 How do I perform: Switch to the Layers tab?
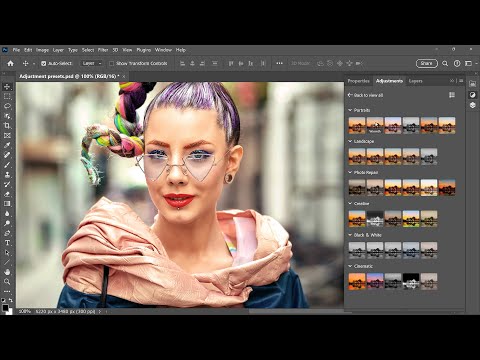(415, 81)
